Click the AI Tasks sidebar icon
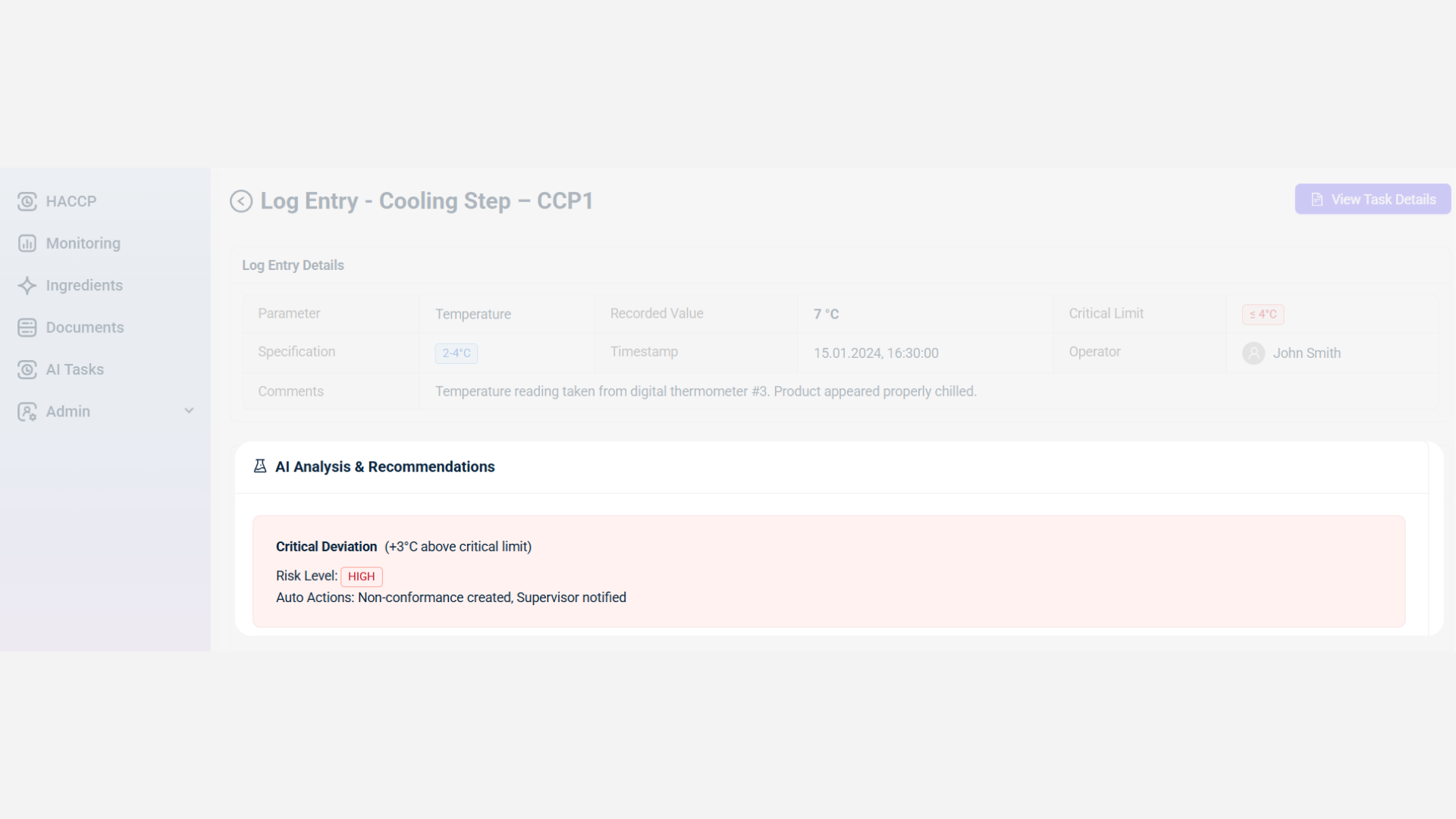 coord(27,370)
